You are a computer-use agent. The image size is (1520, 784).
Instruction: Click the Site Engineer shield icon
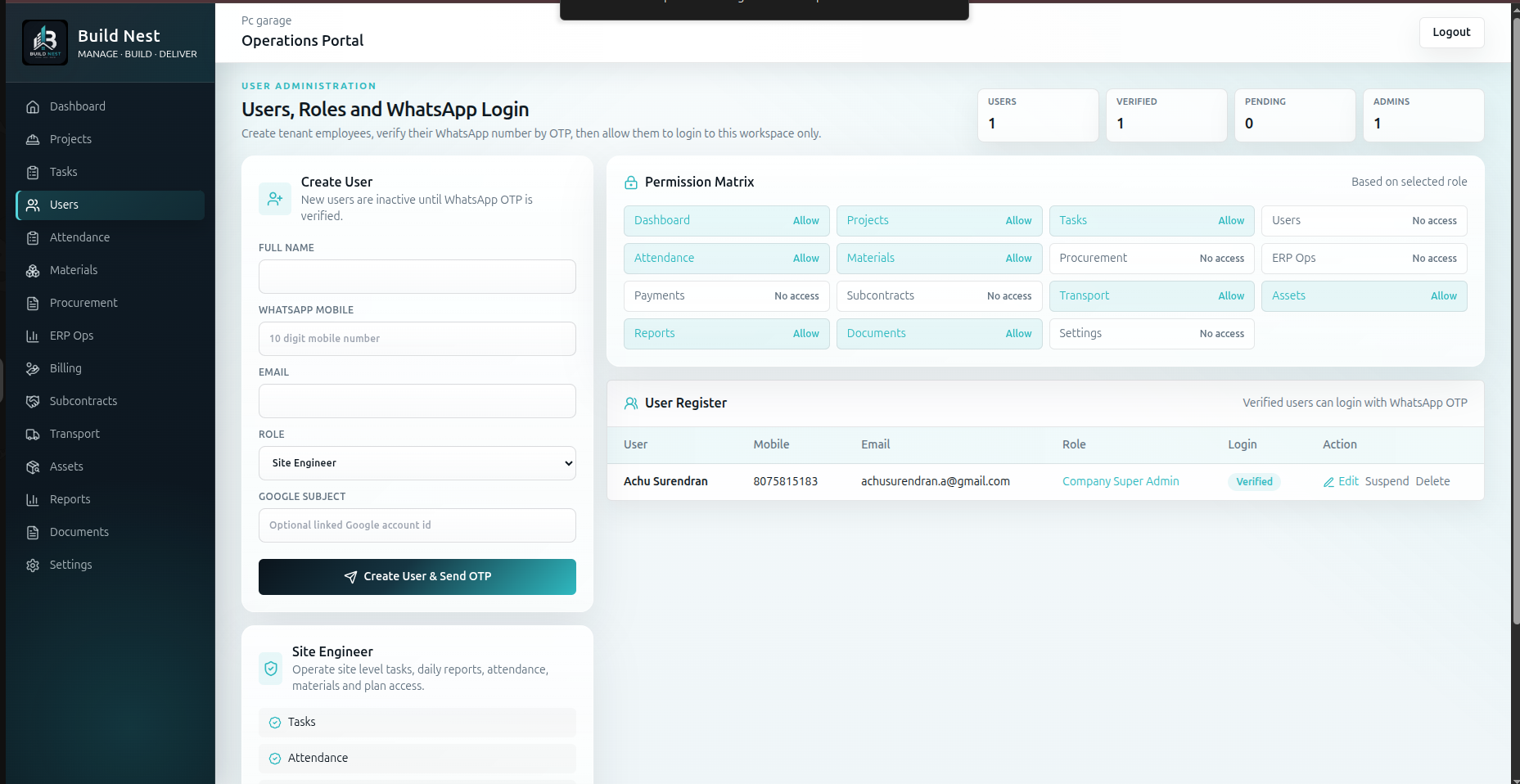pyautogui.click(x=271, y=669)
